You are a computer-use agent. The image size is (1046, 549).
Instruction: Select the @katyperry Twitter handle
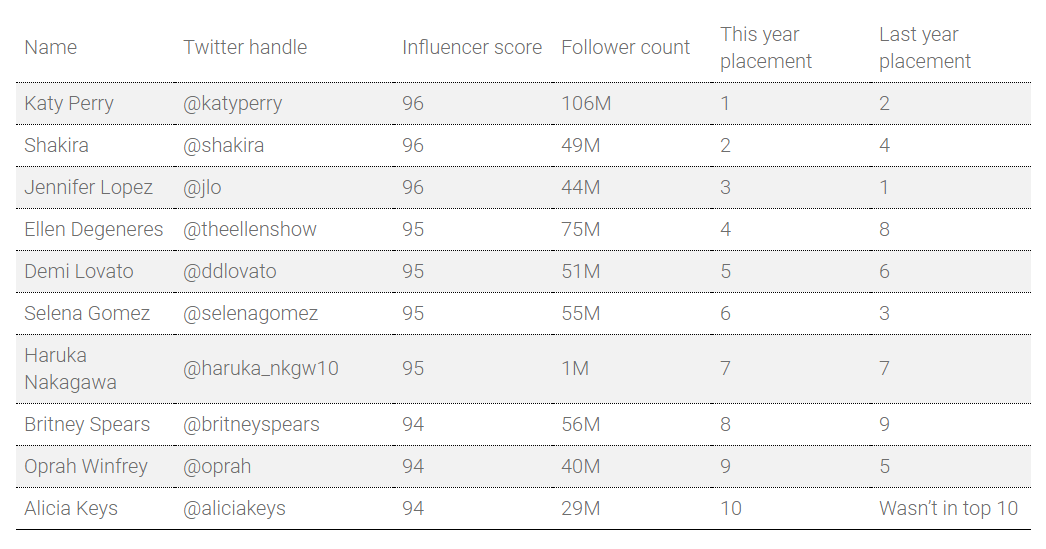click(x=233, y=103)
